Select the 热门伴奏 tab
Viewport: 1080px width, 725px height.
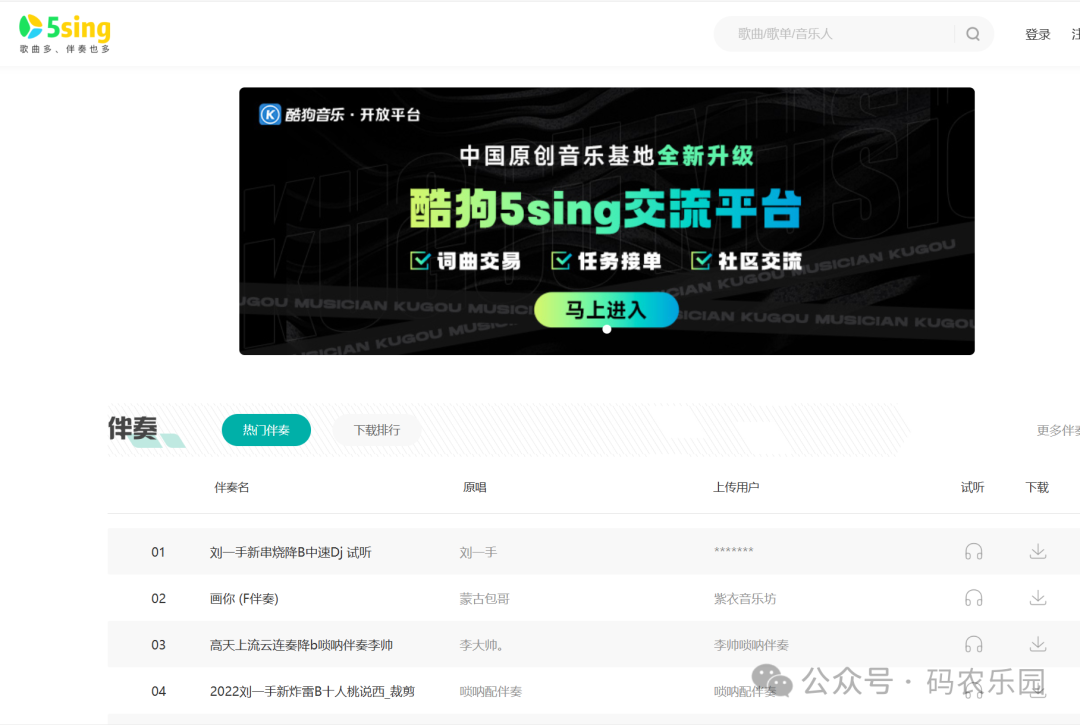point(266,430)
